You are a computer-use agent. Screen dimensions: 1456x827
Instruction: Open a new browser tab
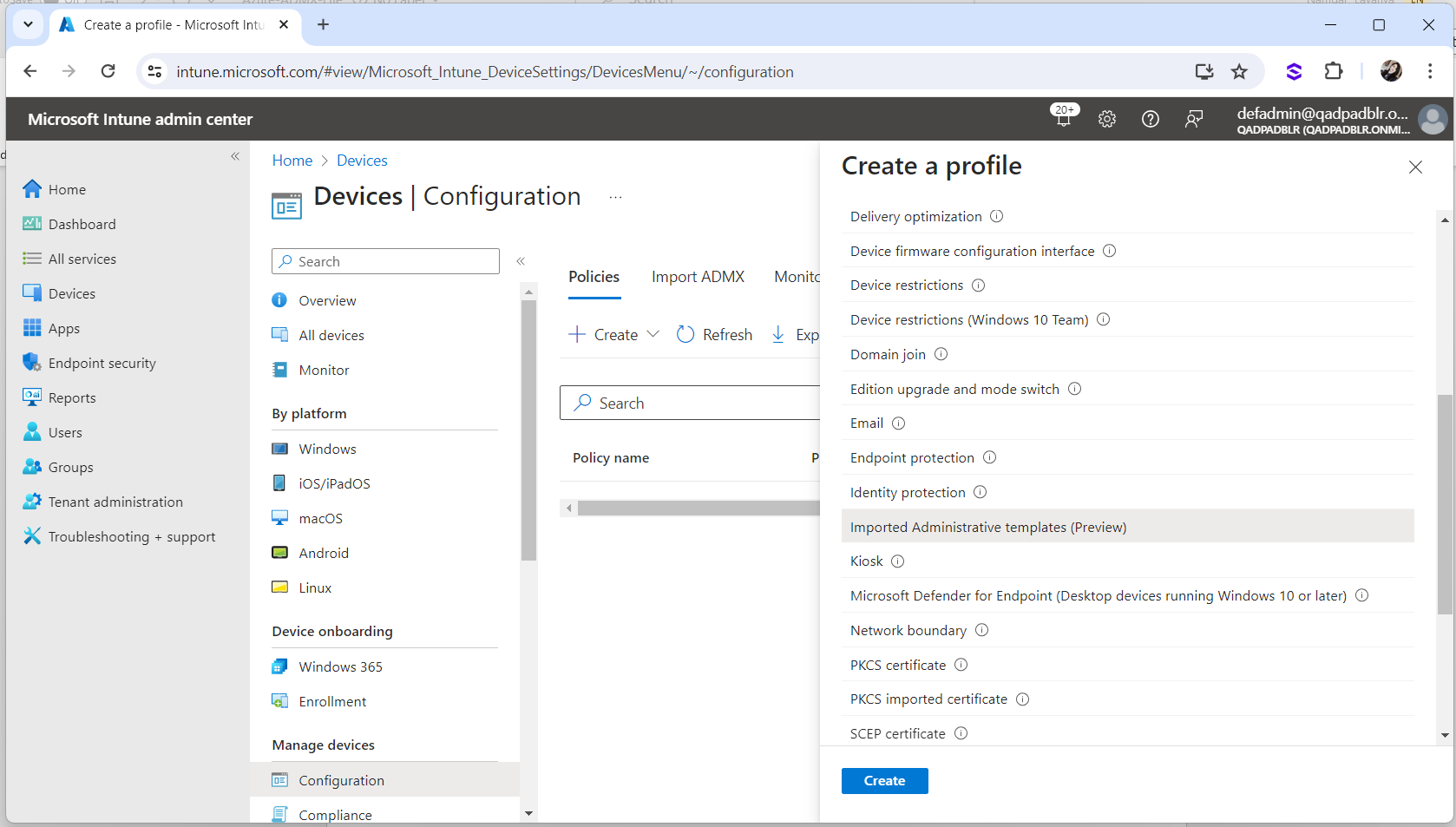(323, 24)
